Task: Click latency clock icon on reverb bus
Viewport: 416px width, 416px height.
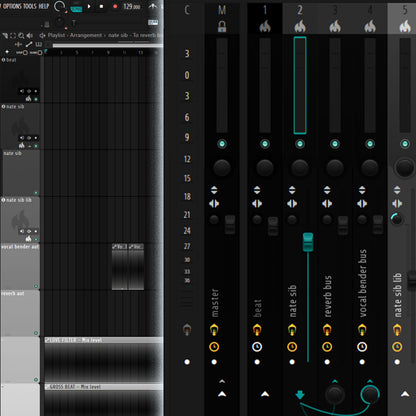Action: pyautogui.click(x=327, y=347)
